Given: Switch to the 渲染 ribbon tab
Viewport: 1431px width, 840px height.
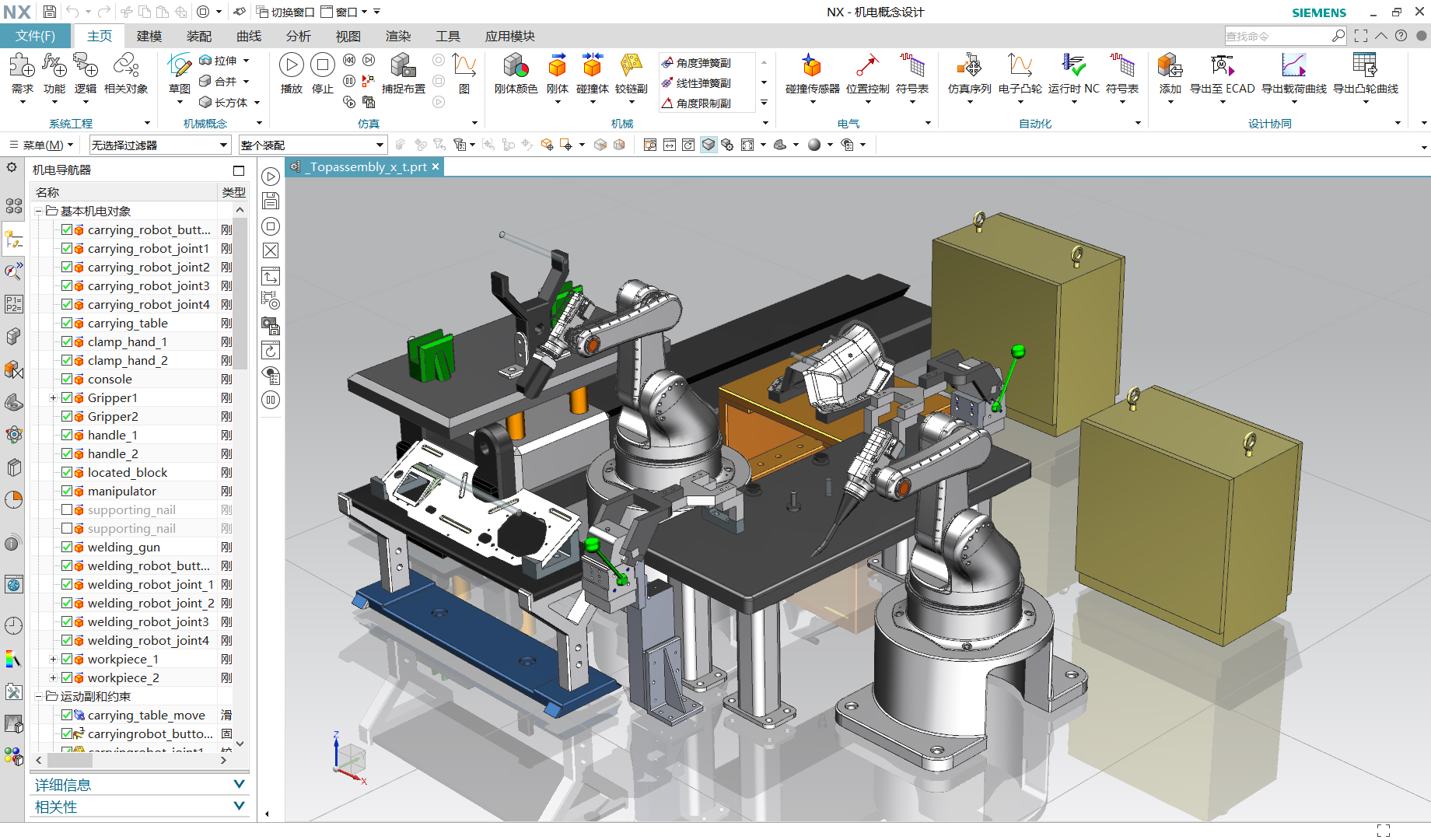Looking at the screenshot, I should pyautogui.click(x=398, y=36).
